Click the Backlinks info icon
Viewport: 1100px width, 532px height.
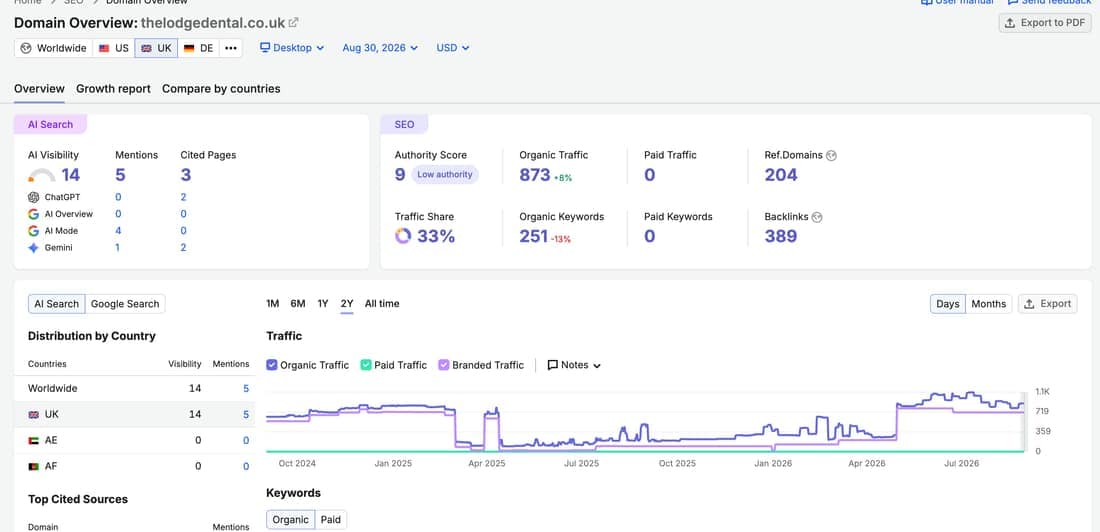[817, 218]
